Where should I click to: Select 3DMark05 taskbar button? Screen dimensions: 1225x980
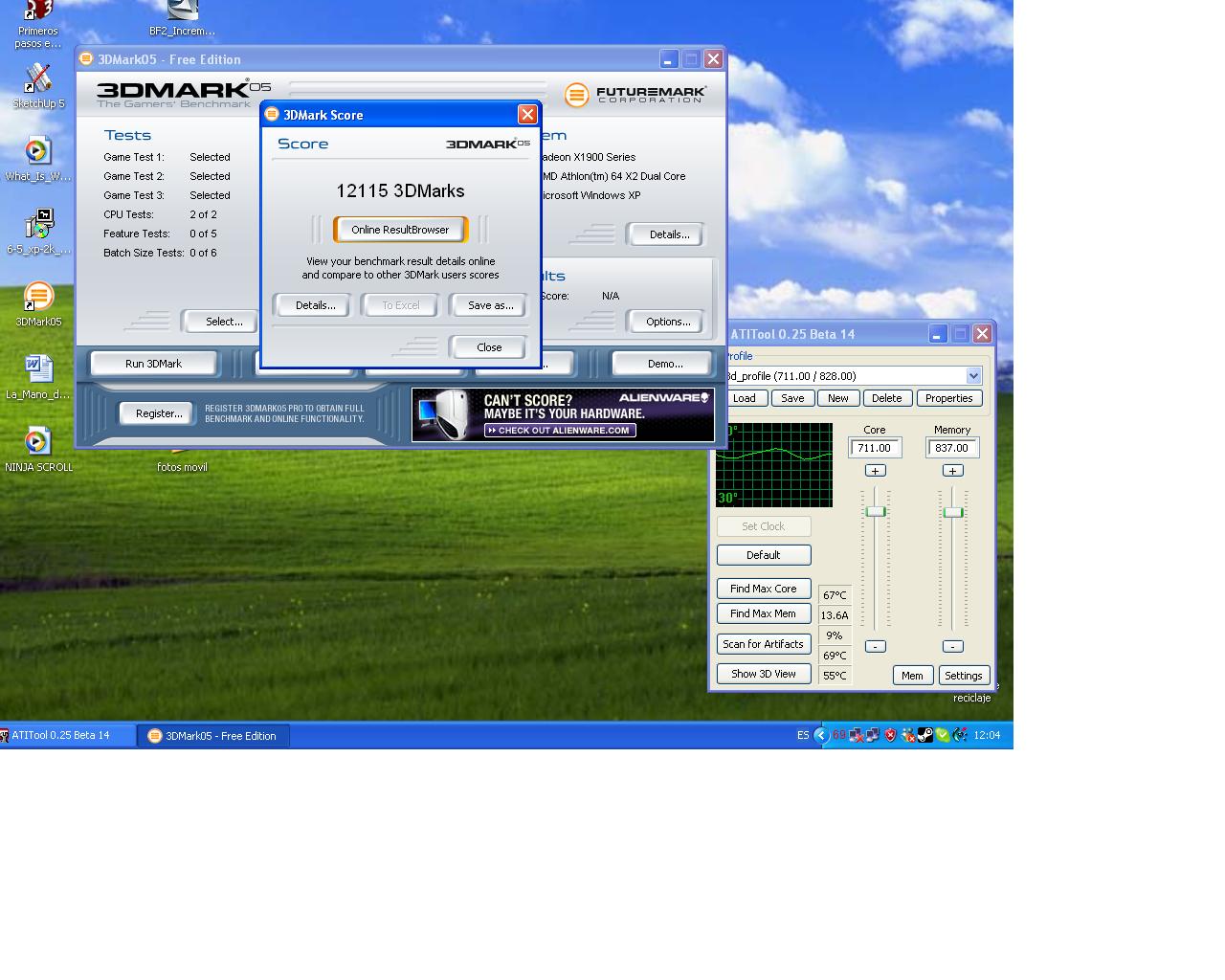[x=213, y=735]
